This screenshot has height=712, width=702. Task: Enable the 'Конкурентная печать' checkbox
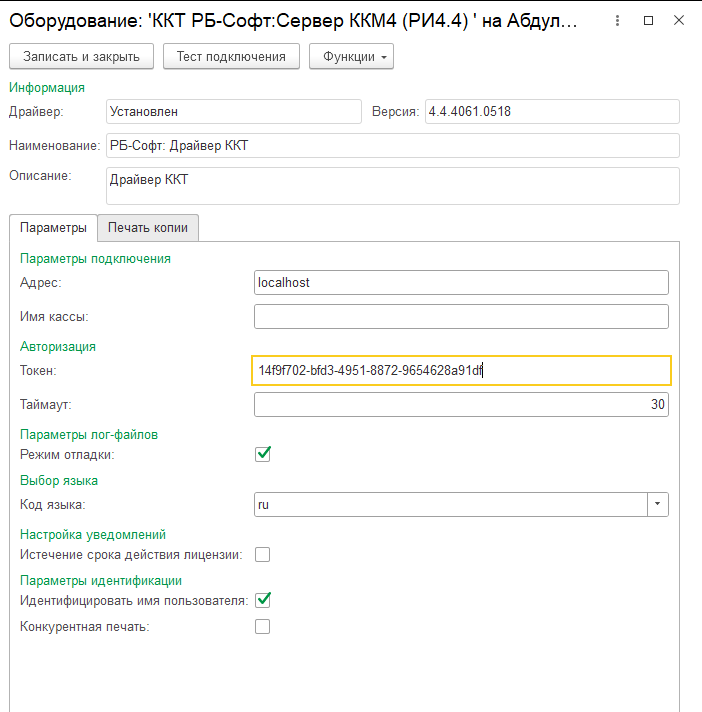pyautogui.click(x=262, y=627)
